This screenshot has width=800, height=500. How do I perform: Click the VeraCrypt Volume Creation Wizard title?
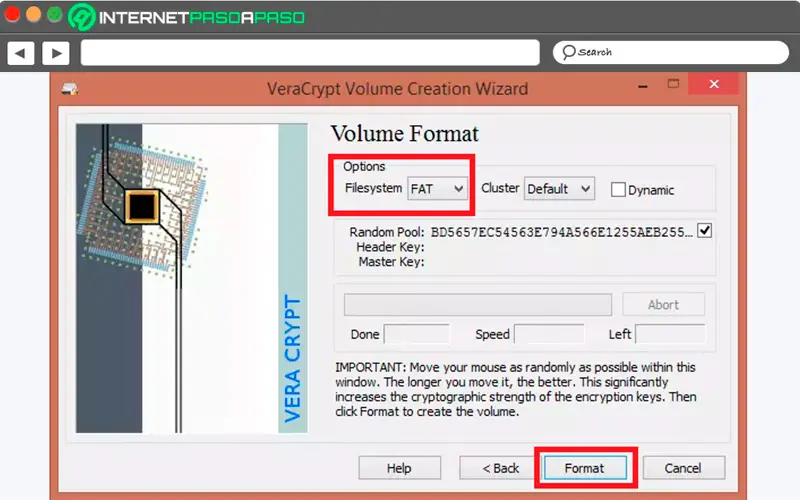[x=397, y=89]
